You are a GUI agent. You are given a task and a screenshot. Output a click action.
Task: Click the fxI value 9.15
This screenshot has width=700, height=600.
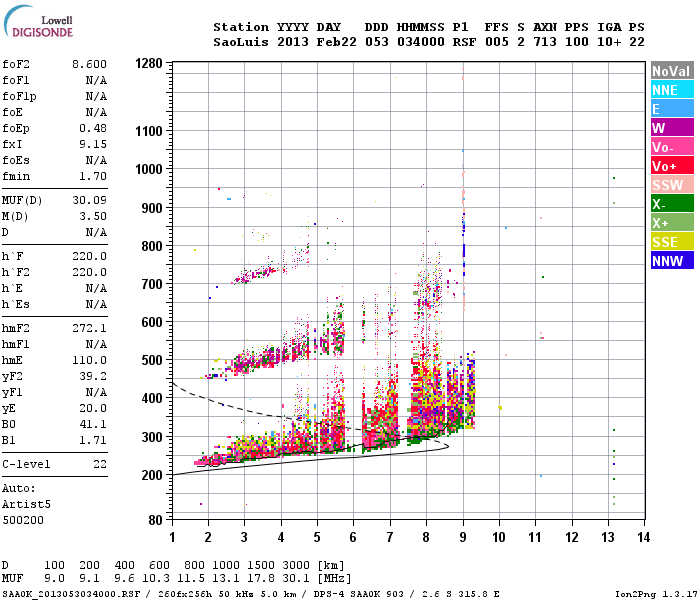tap(93, 144)
